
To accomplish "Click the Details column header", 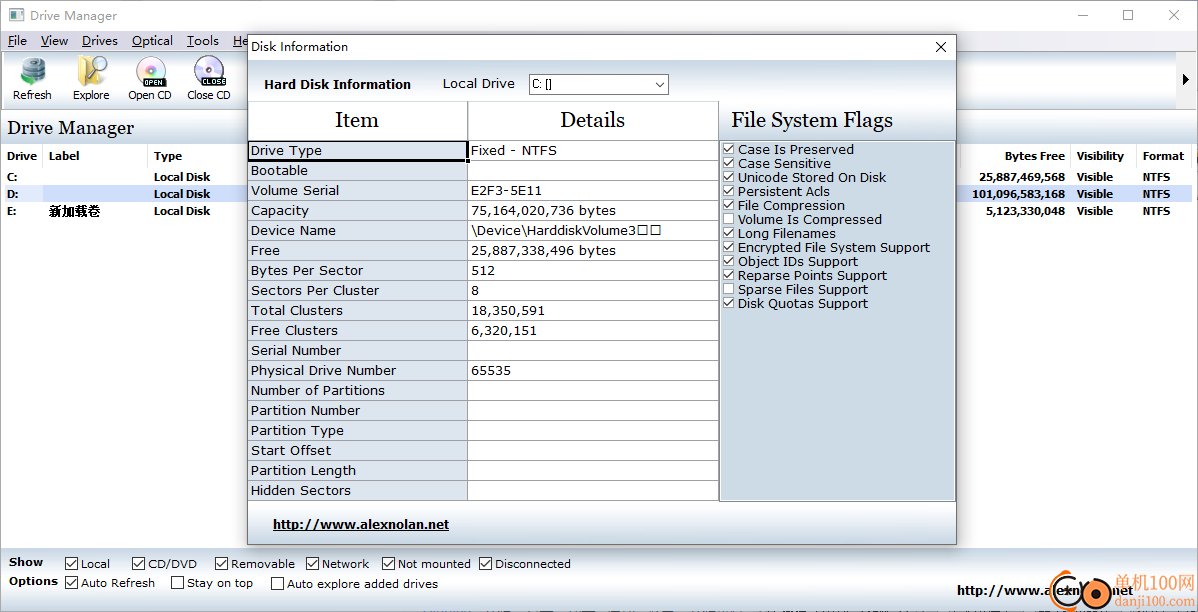I will [592, 121].
